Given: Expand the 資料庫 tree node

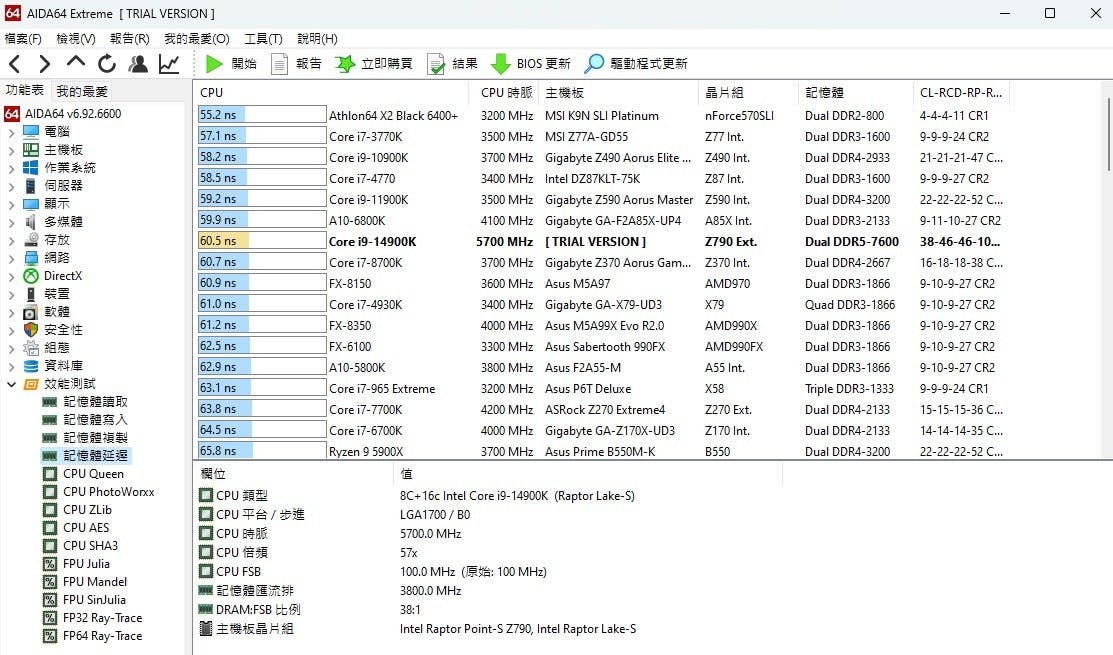Looking at the screenshot, I should [11, 366].
